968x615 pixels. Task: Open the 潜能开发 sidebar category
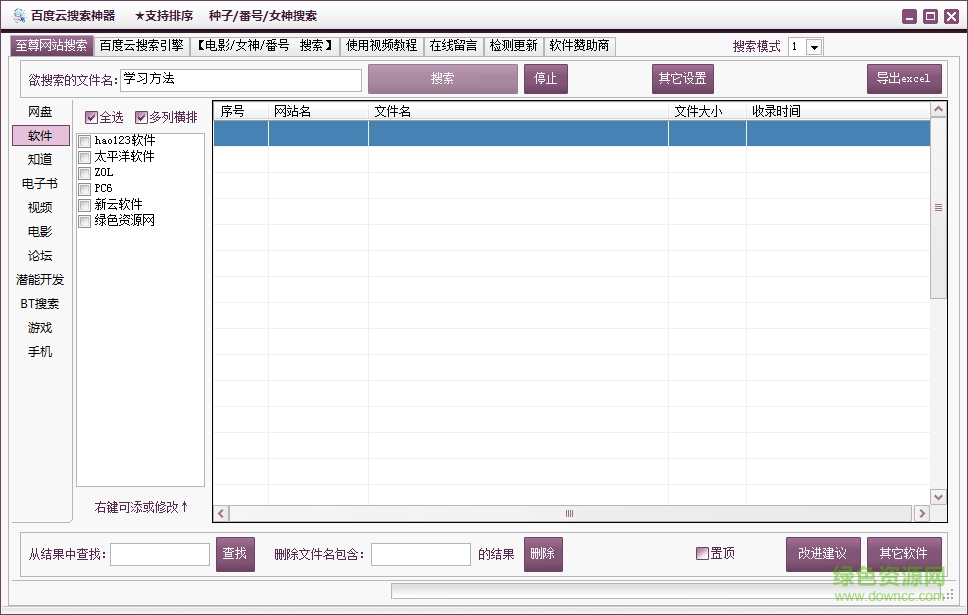41,279
